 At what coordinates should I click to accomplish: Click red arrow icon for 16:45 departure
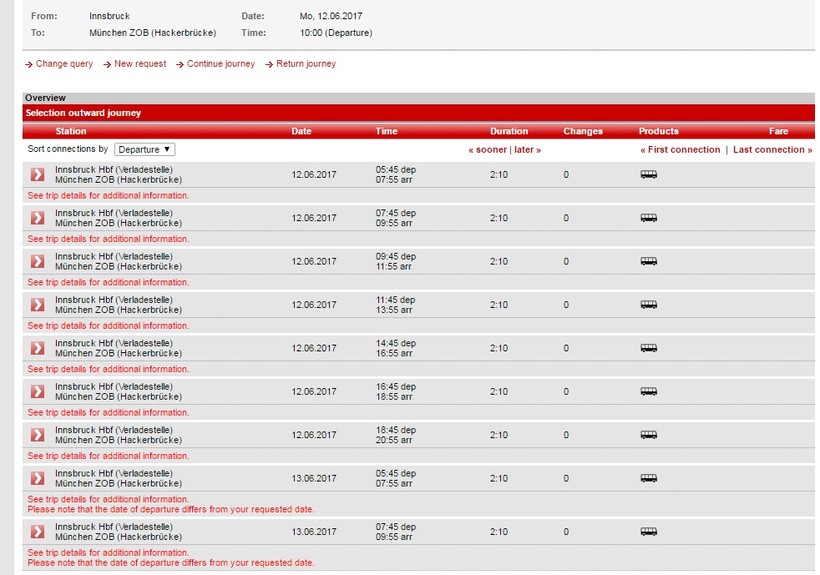pos(37,391)
